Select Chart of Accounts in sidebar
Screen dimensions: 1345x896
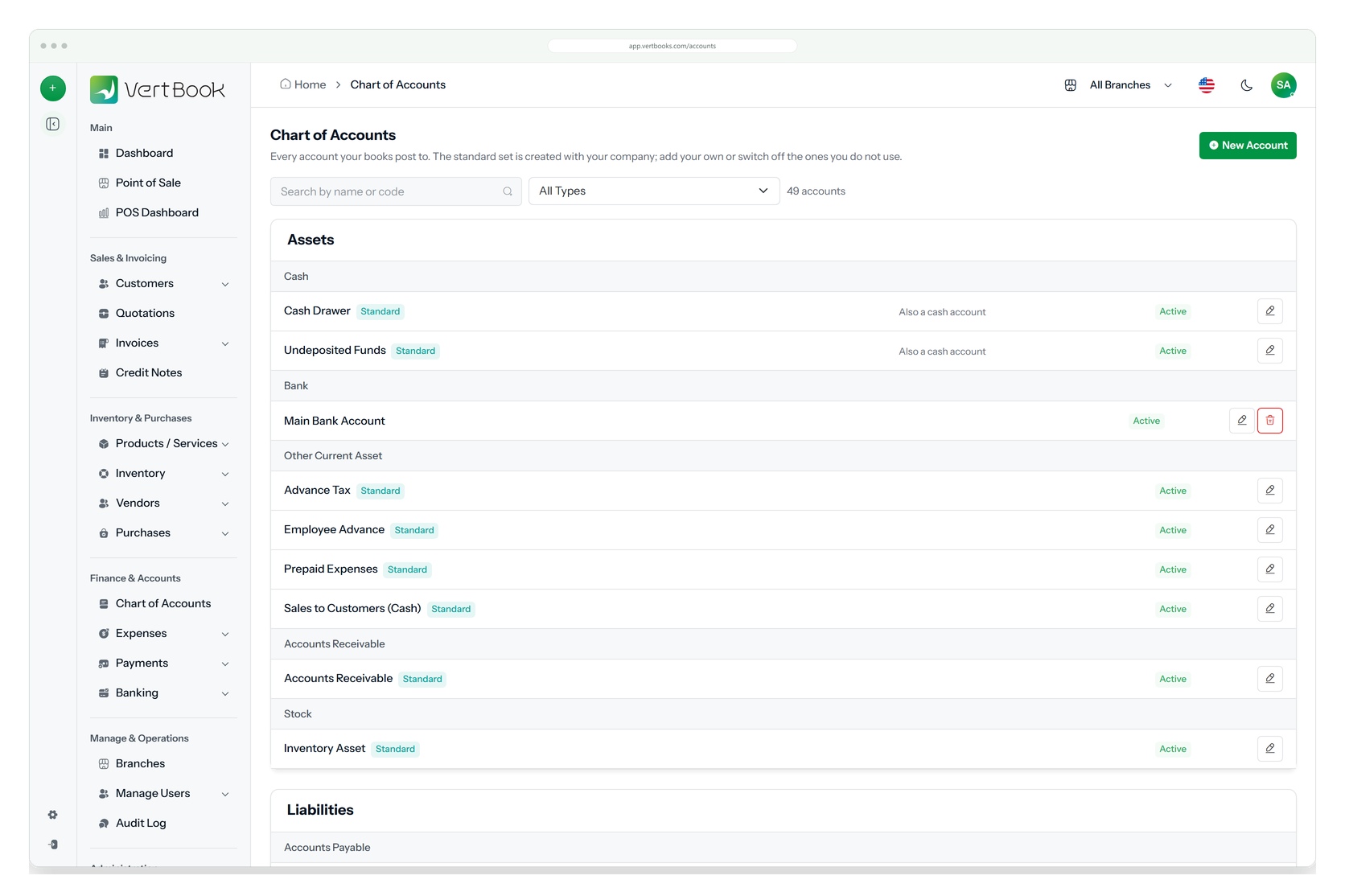click(x=163, y=603)
